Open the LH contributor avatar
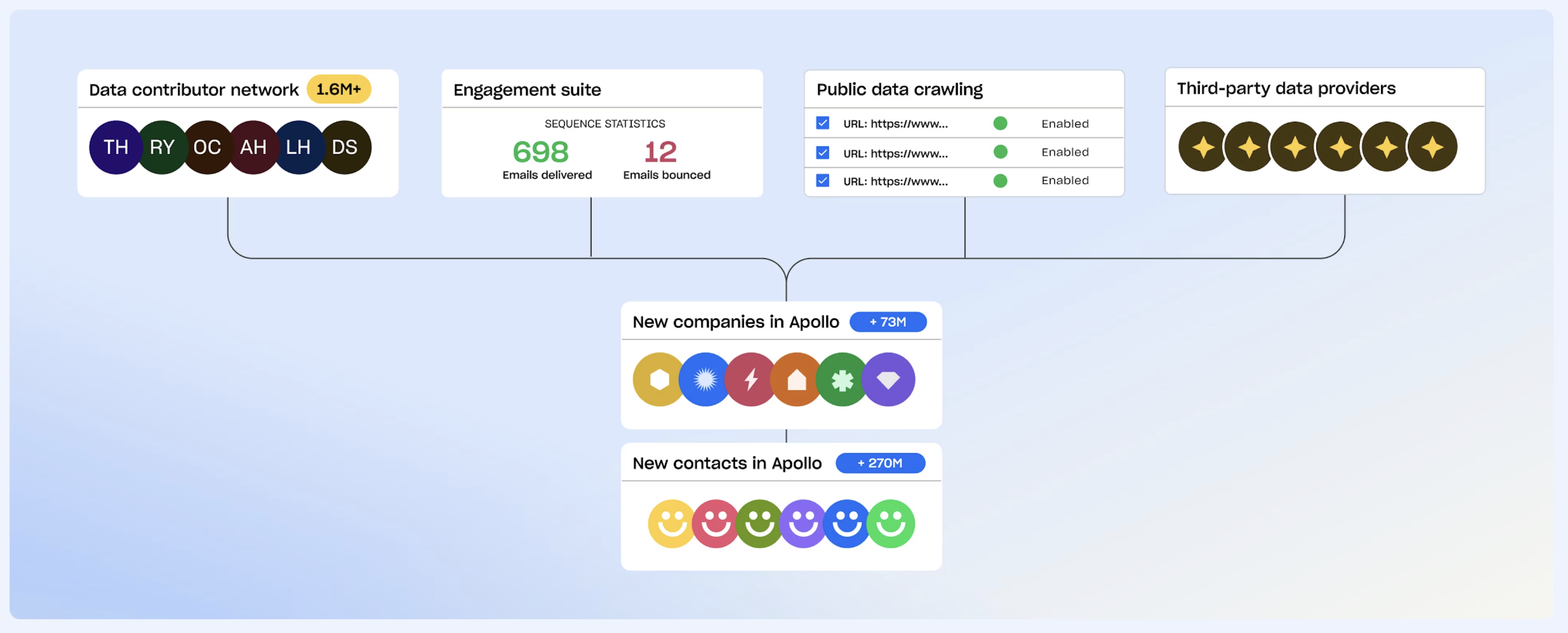The image size is (1568, 633). tap(299, 147)
